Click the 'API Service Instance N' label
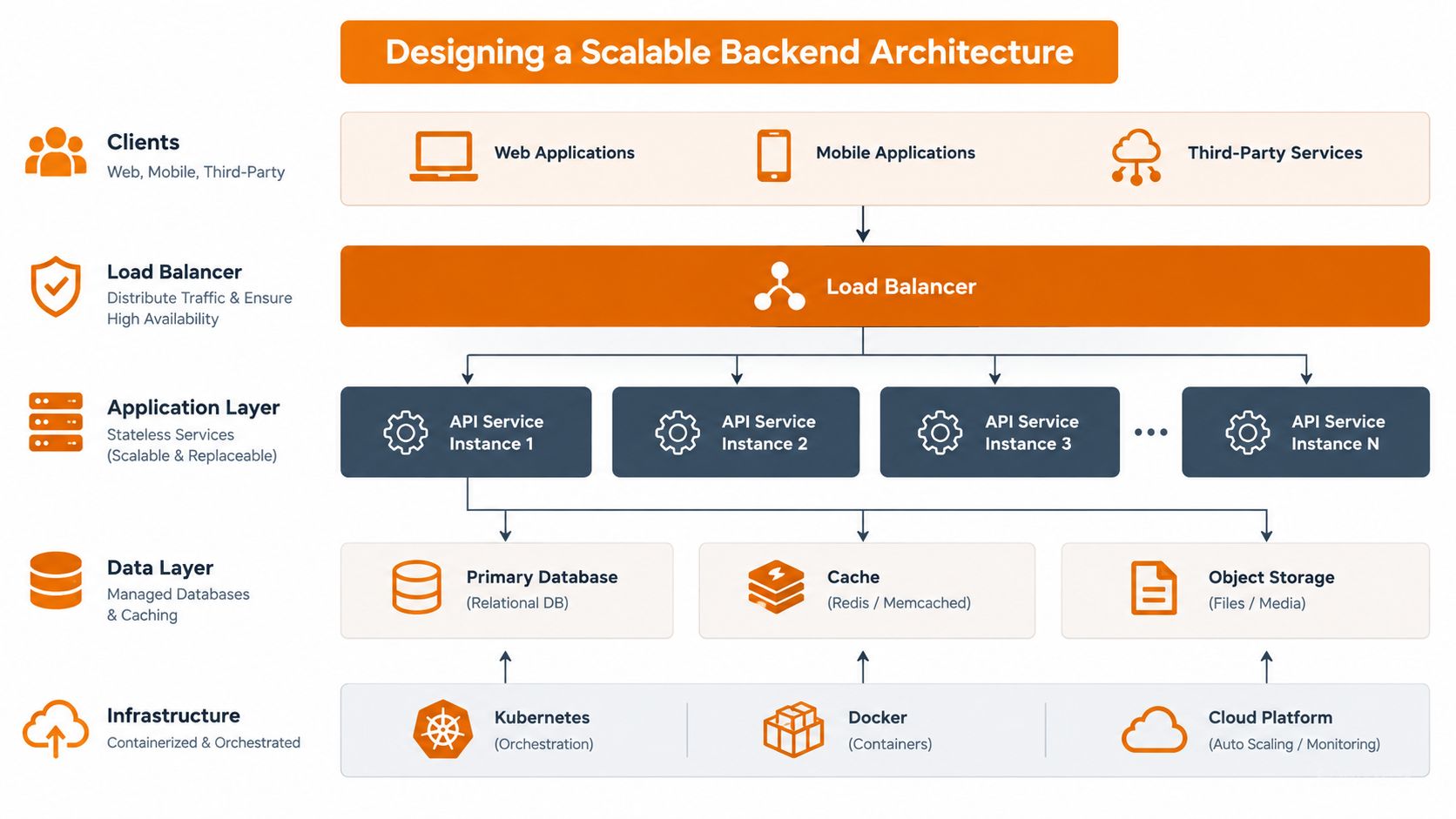 click(x=1338, y=433)
